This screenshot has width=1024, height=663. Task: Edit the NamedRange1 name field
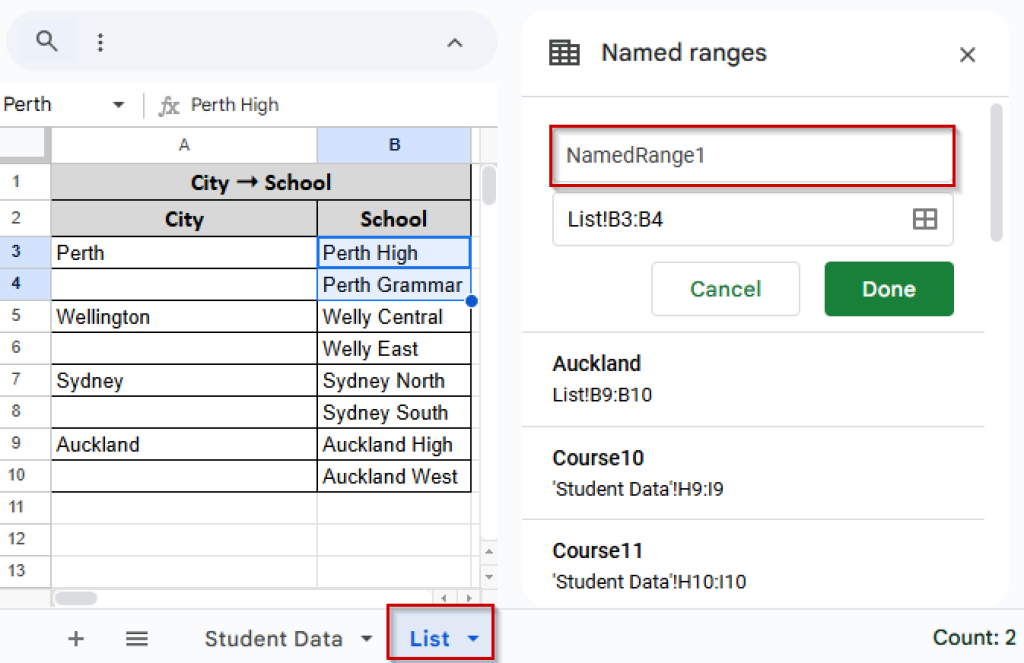click(752, 155)
